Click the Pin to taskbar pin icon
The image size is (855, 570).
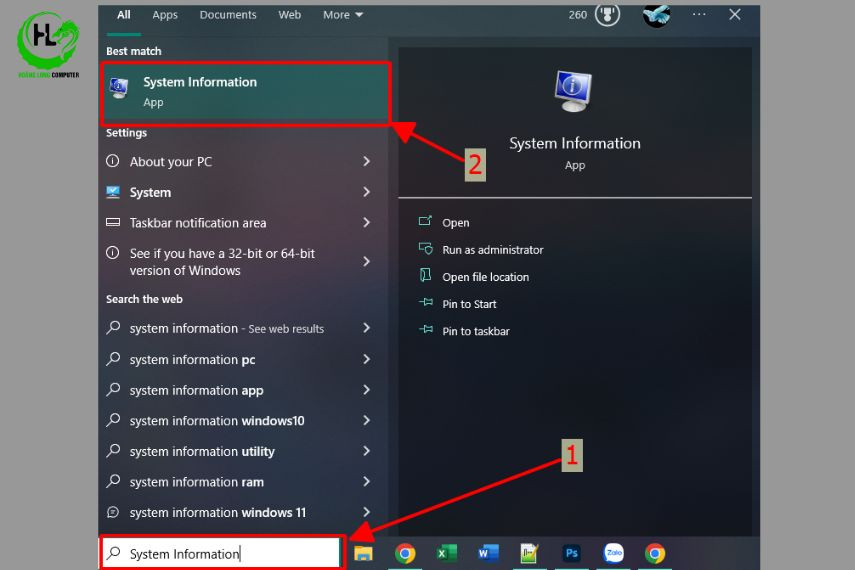pyautogui.click(x=425, y=329)
